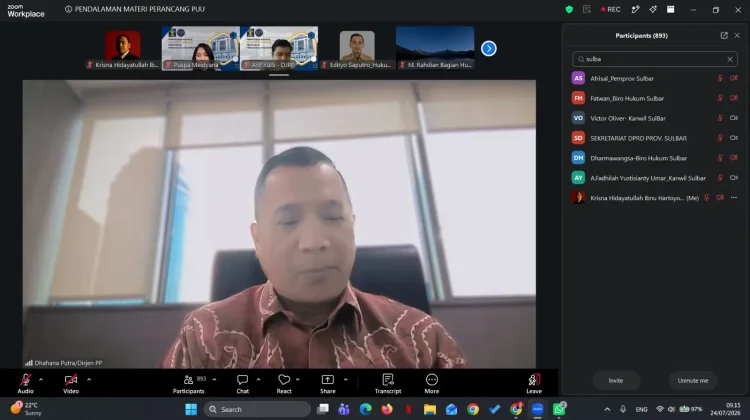
Task: Open three-dots menu on Krisna (Me) row
Action: coord(734,198)
